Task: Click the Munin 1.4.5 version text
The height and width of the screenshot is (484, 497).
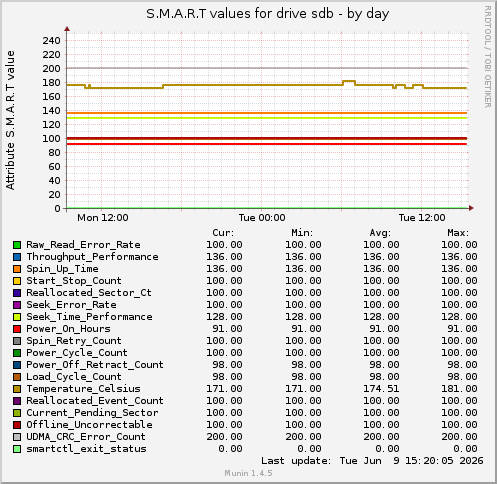Action: (x=248, y=473)
